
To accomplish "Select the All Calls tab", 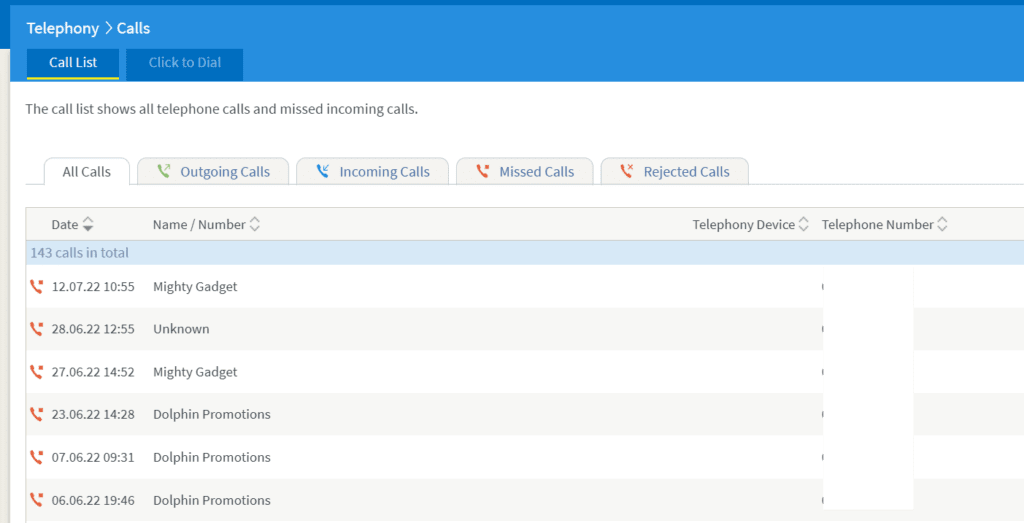I will coord(86,172).
